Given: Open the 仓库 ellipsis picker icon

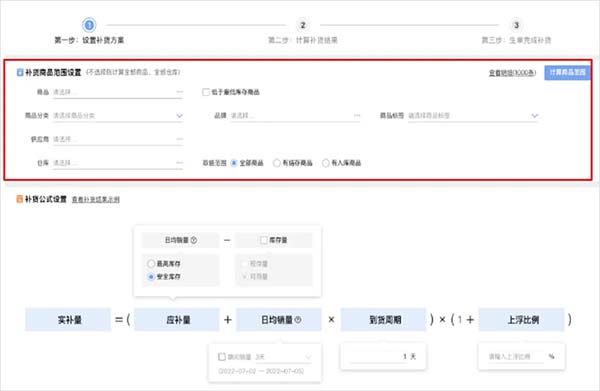Looking at the screenshot, I should coord(179,163).
